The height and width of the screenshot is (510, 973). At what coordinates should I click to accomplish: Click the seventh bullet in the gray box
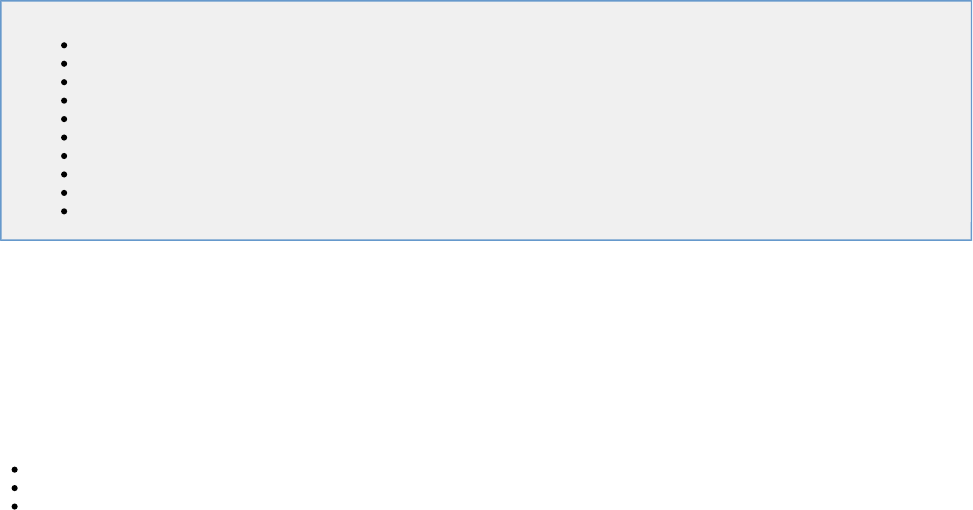(x=64, y=156)
